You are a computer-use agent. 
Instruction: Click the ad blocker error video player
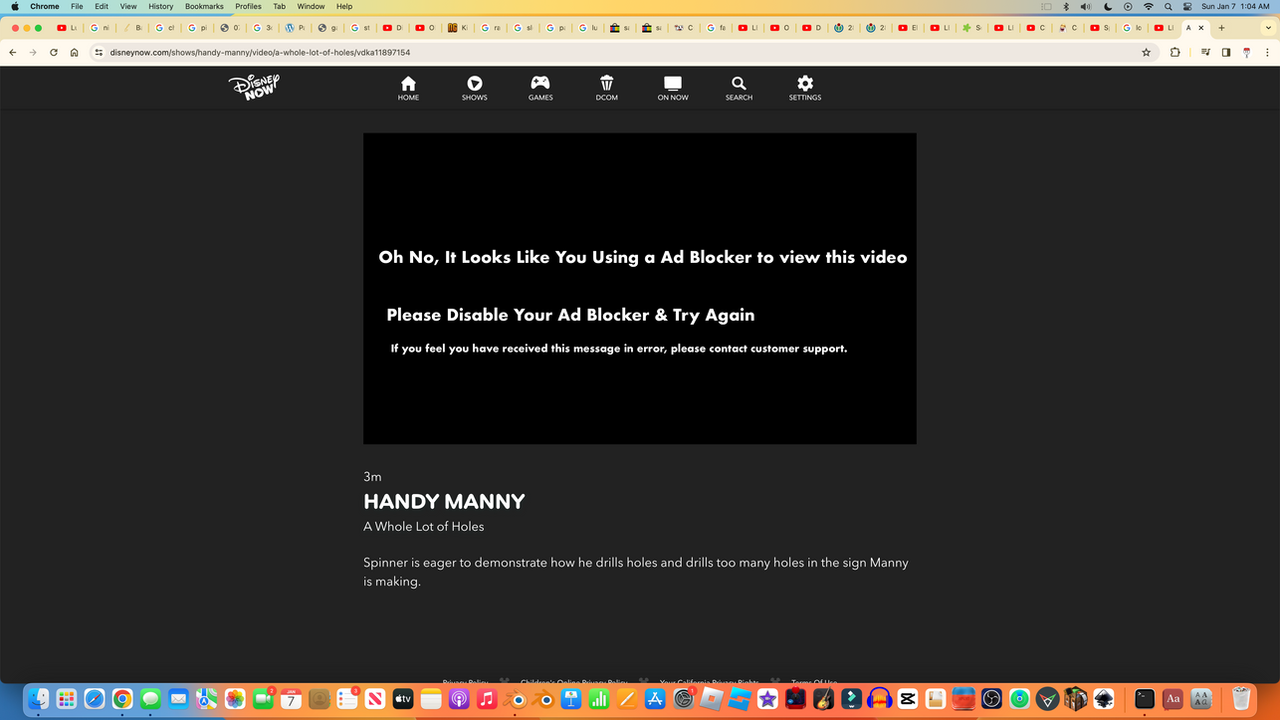[640, 288]
